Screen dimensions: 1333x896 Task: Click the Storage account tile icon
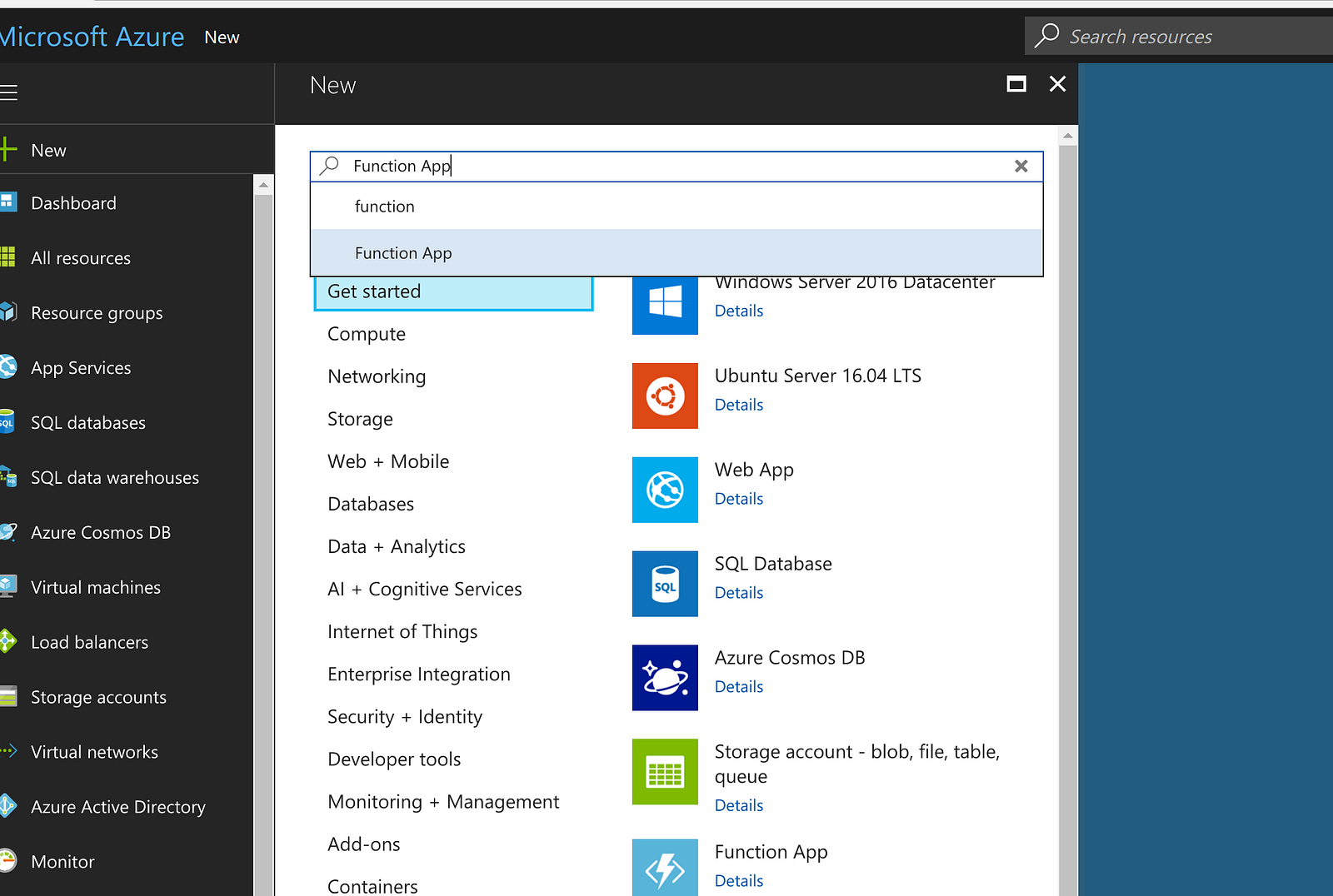pos(665,772)
